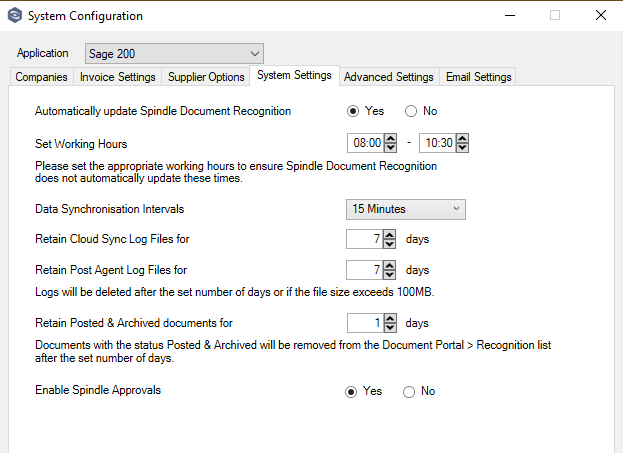Image resolution: width=623 pixels, height=453 pixels.
Task: Click the 'Enable Spindle Approvals' label
Action: pos(98,390)
